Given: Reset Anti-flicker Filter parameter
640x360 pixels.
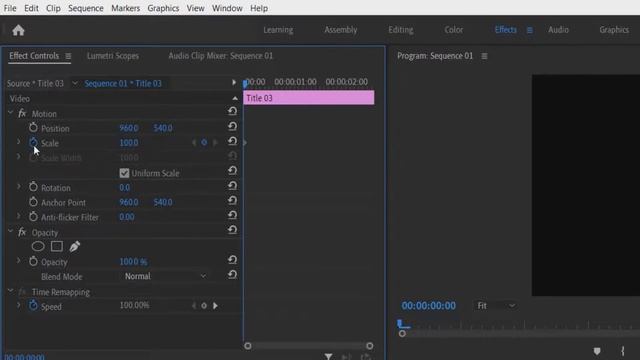Looking at the screenshot, I should coord(232,215).
